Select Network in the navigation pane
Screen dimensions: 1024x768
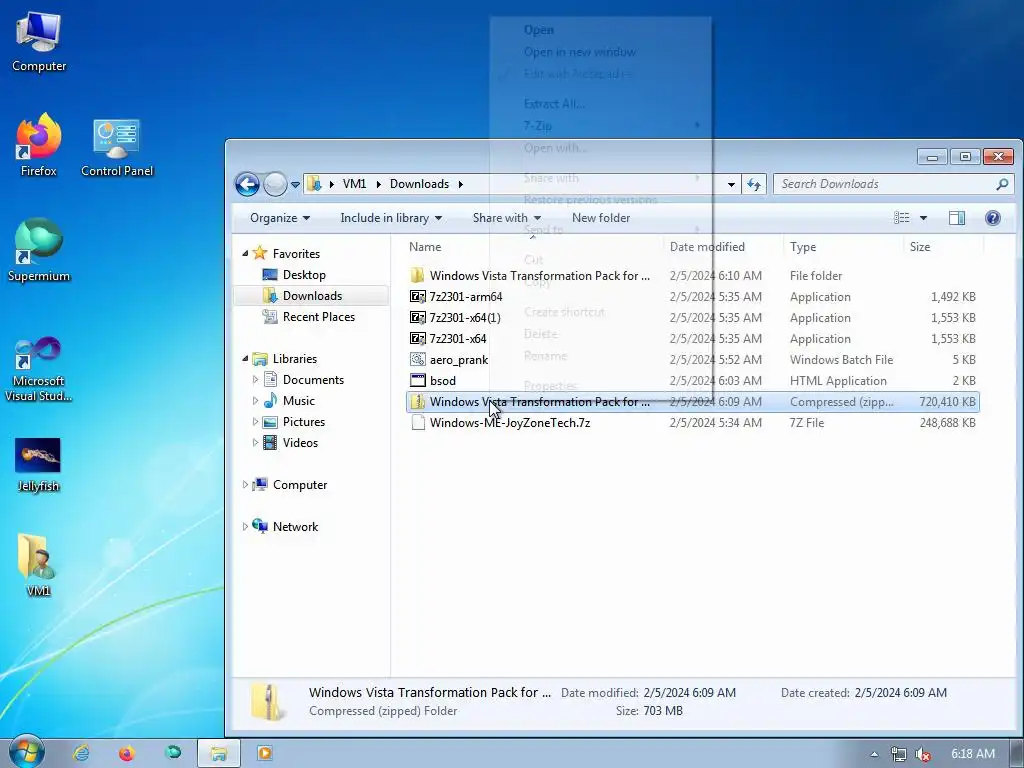click(x=295, y=527)
